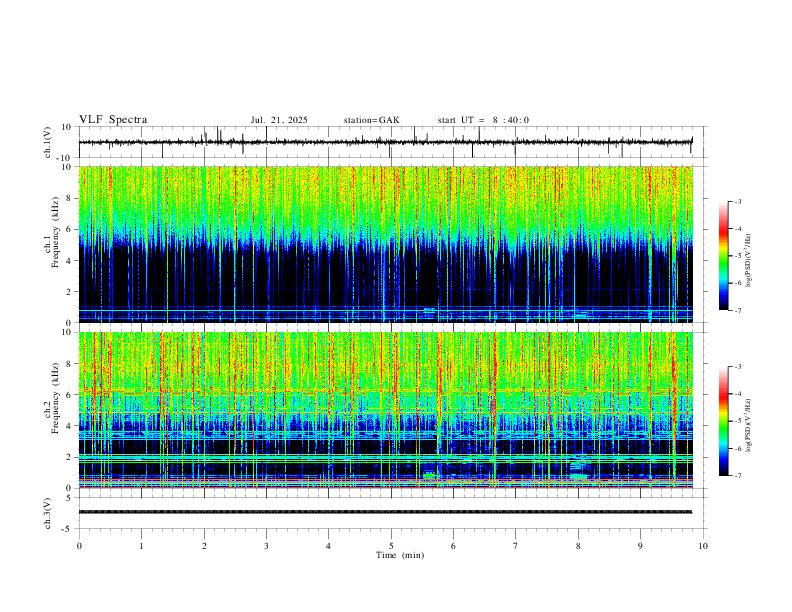The height and width of the screenshot is (612, 792).
Task: Click the "-6" label on lower color bar
Action: 737,448
